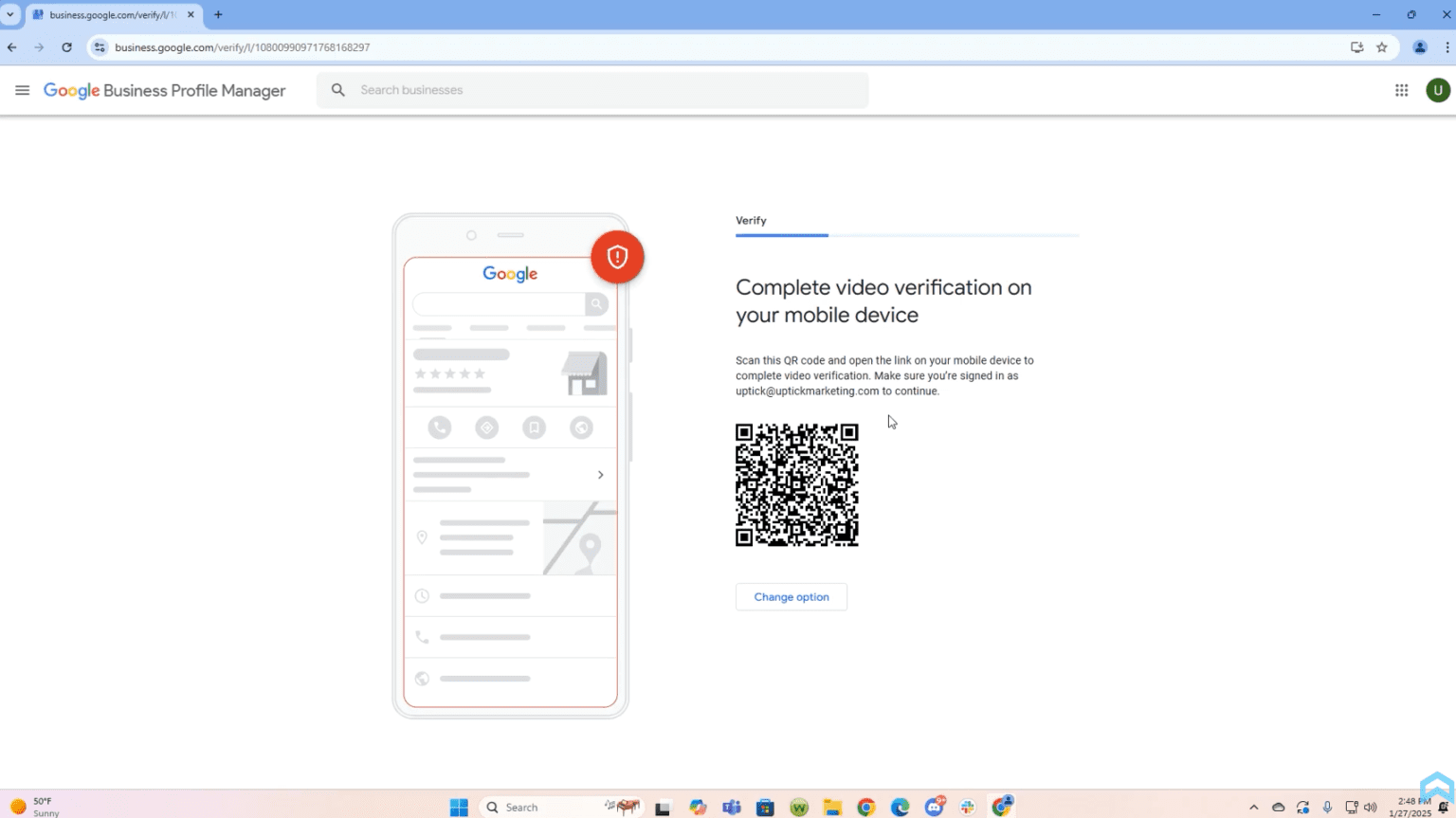Click the Google Business Profile Manager logo

(165, 91)
